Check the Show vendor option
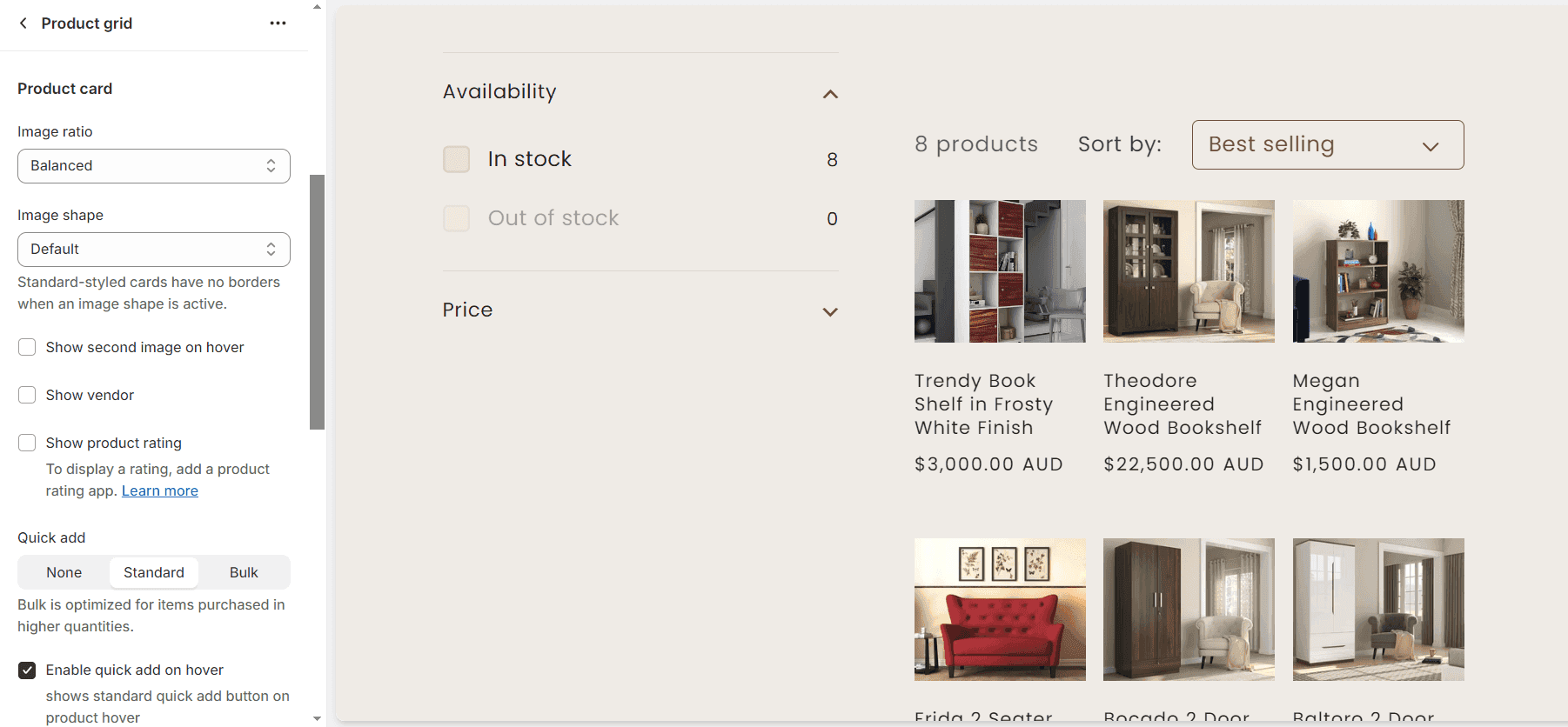The image size is (1568, 727). [x=28, y=396]
